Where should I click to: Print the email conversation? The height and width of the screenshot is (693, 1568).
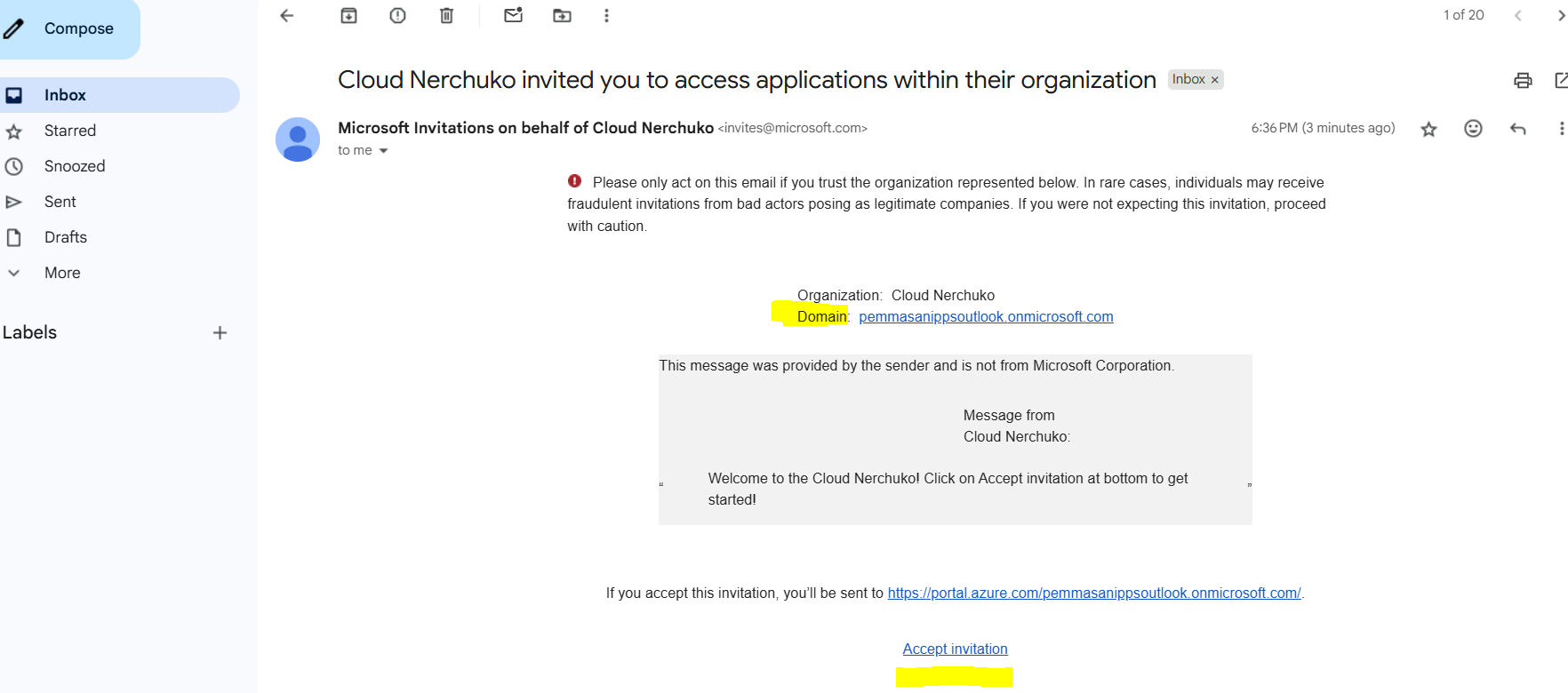pyautogui.click(x=1523, y=80)
